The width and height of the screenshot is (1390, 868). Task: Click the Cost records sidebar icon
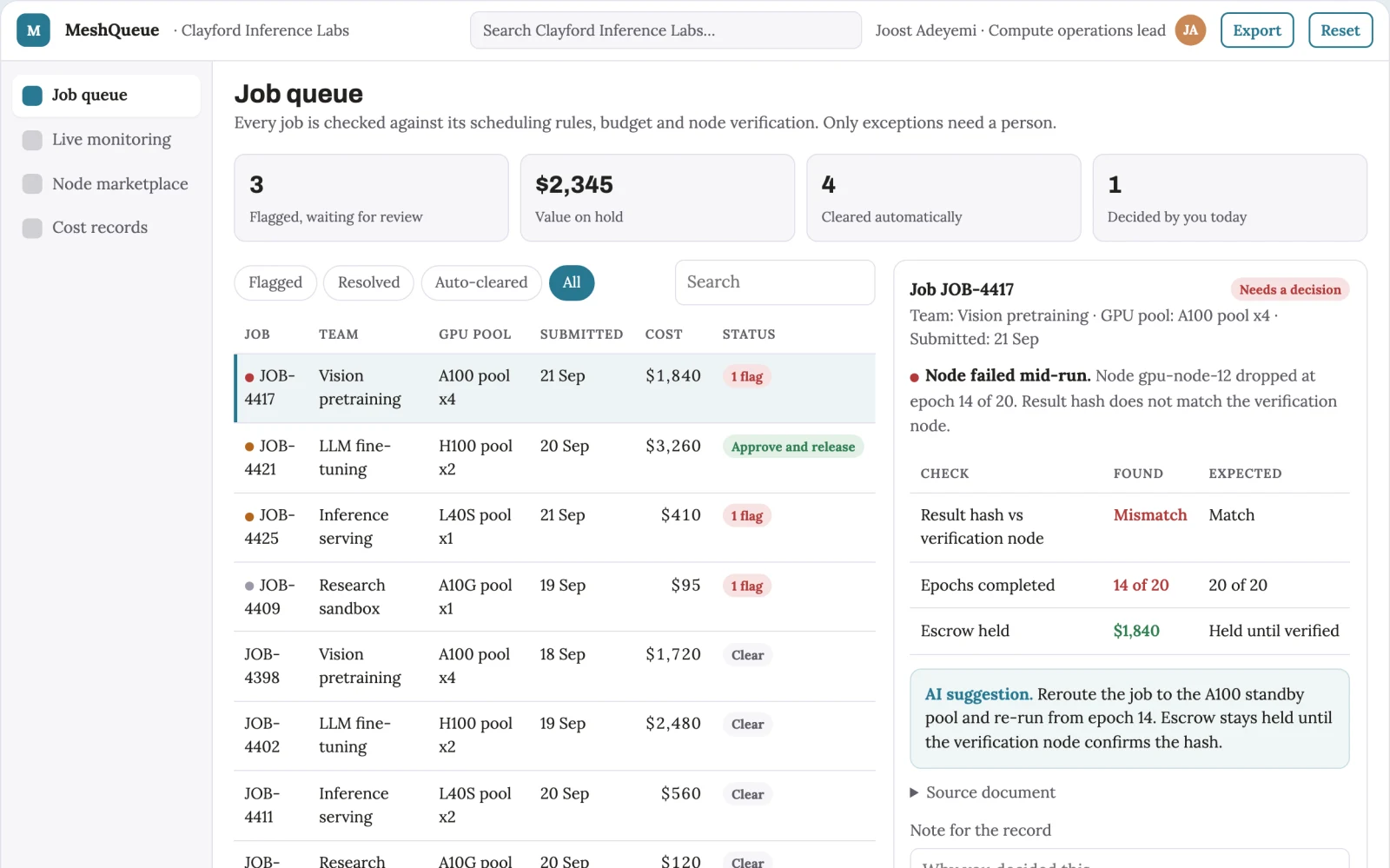point(32,228)
